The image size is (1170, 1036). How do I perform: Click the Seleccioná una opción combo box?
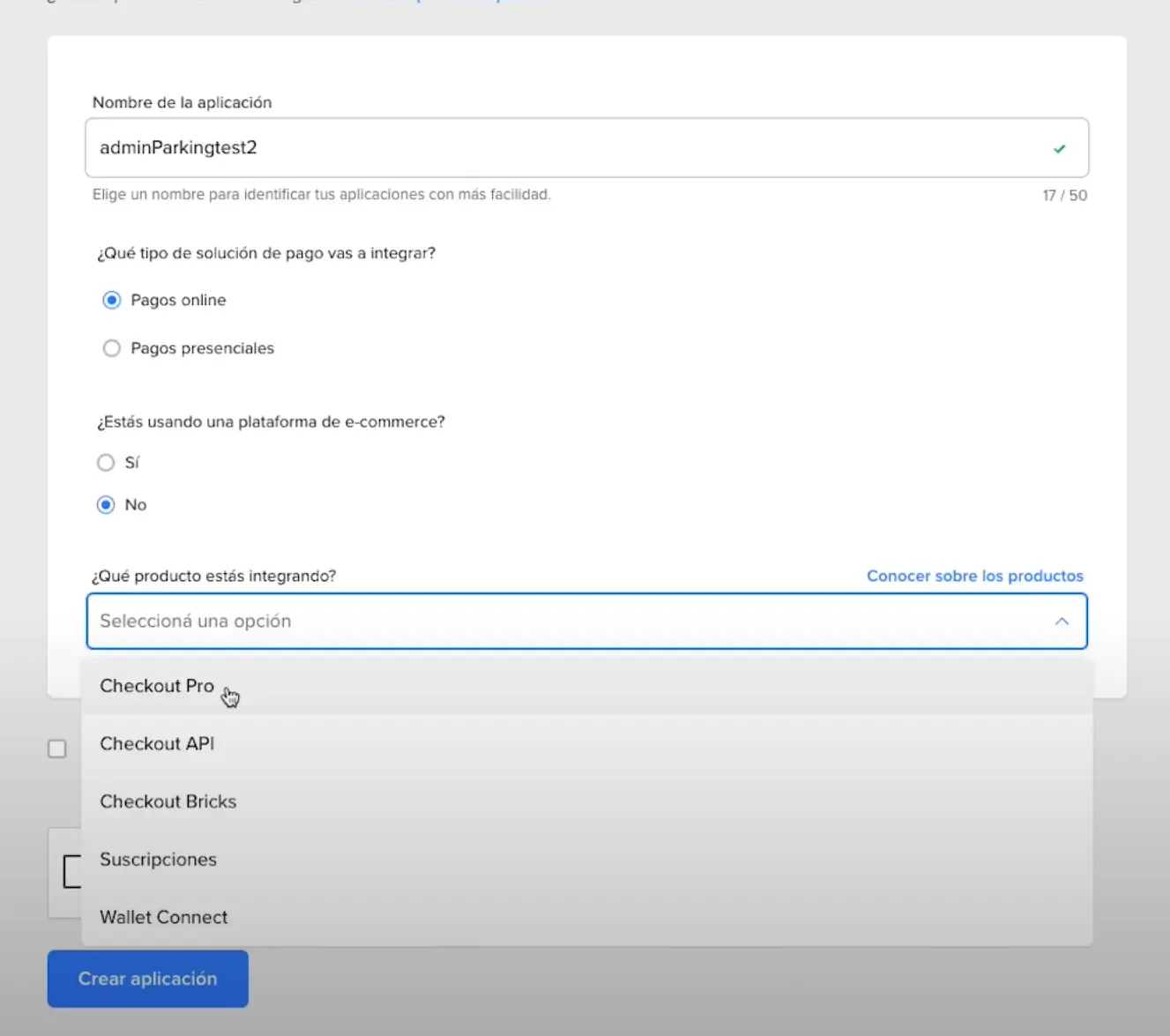[564, 622]
